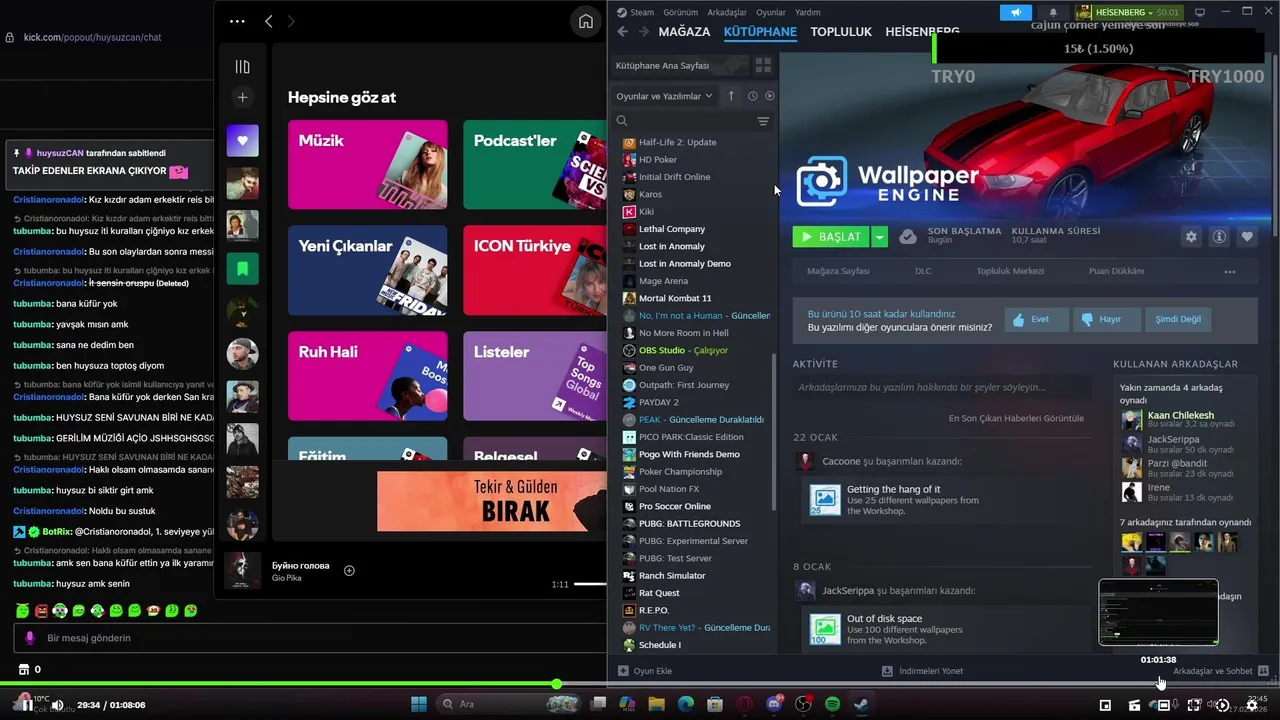1280x720 pixels.
Task: Open Arkadaşlar ve Sohbet
Action: coord(1220,671)
